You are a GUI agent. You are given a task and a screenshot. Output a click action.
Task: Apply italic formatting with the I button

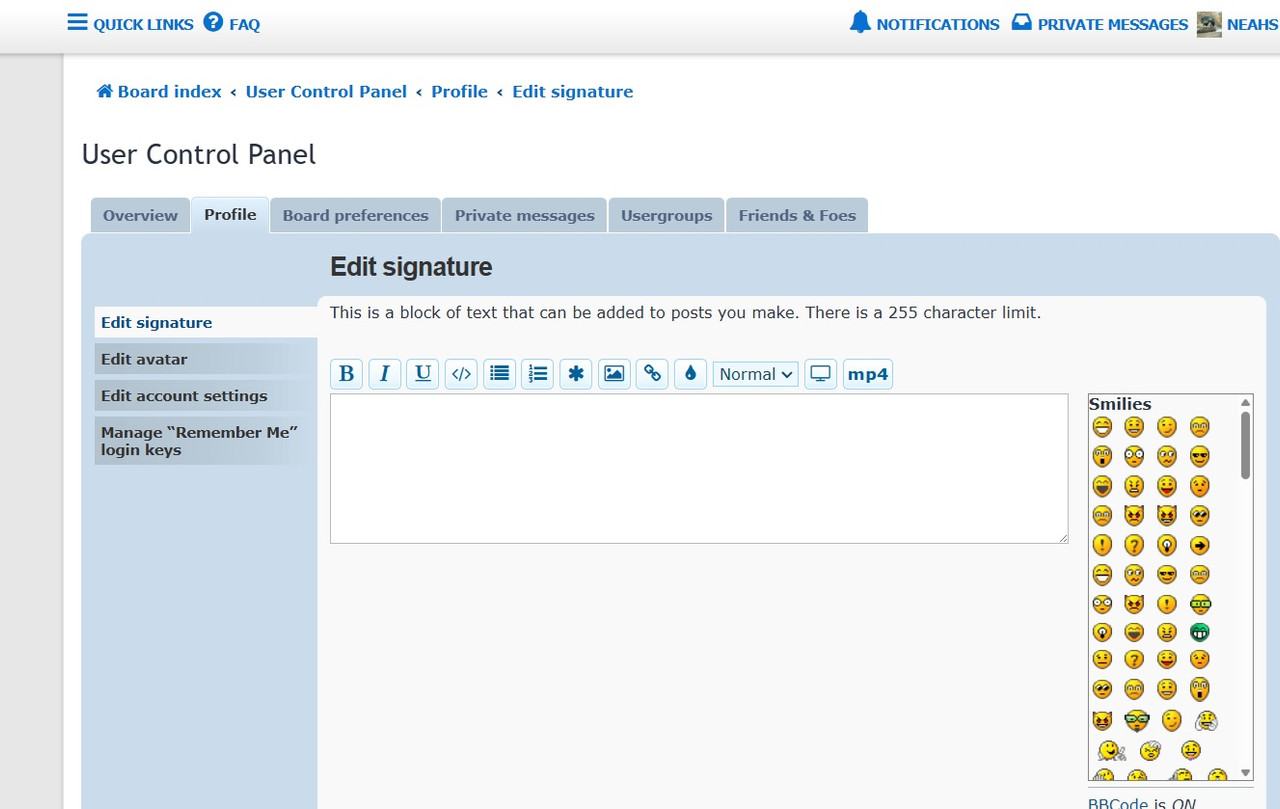pyautogui.click(x=384, y=374)
